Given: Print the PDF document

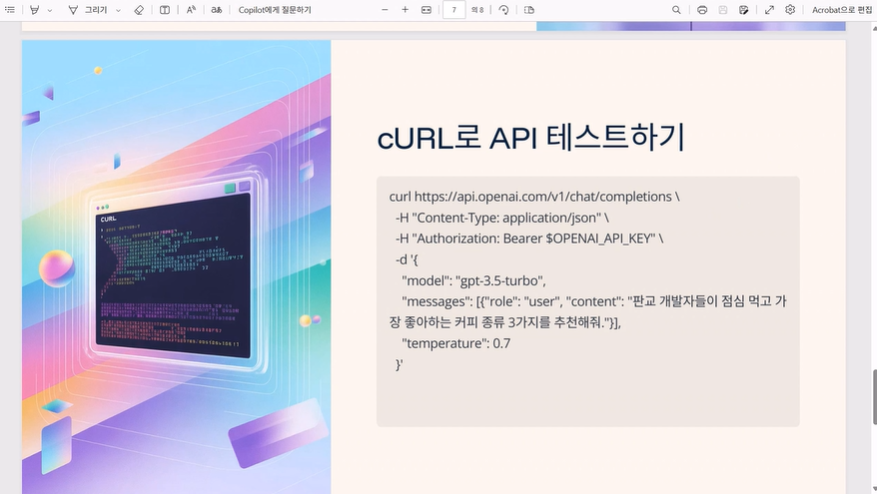Looking at the screenshot, I should coord(702,10).
